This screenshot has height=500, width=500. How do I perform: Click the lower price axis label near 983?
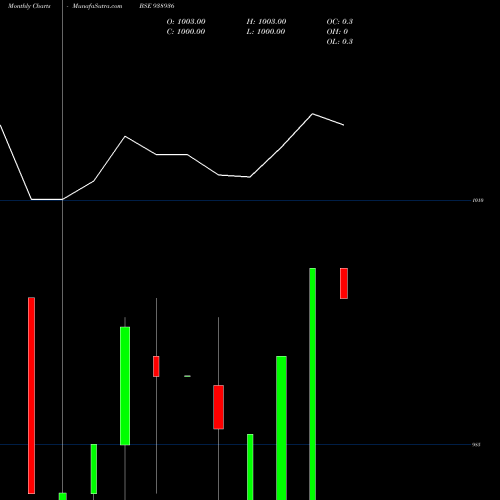click(x=477, y=445)
